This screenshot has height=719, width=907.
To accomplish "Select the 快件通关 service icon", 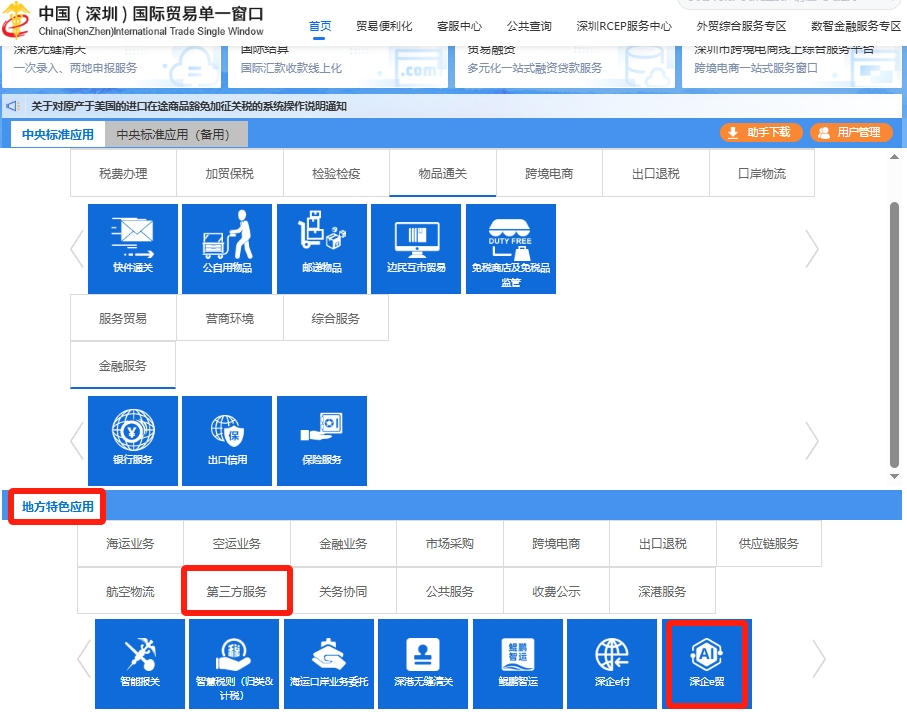I will [x=133, y=249].
